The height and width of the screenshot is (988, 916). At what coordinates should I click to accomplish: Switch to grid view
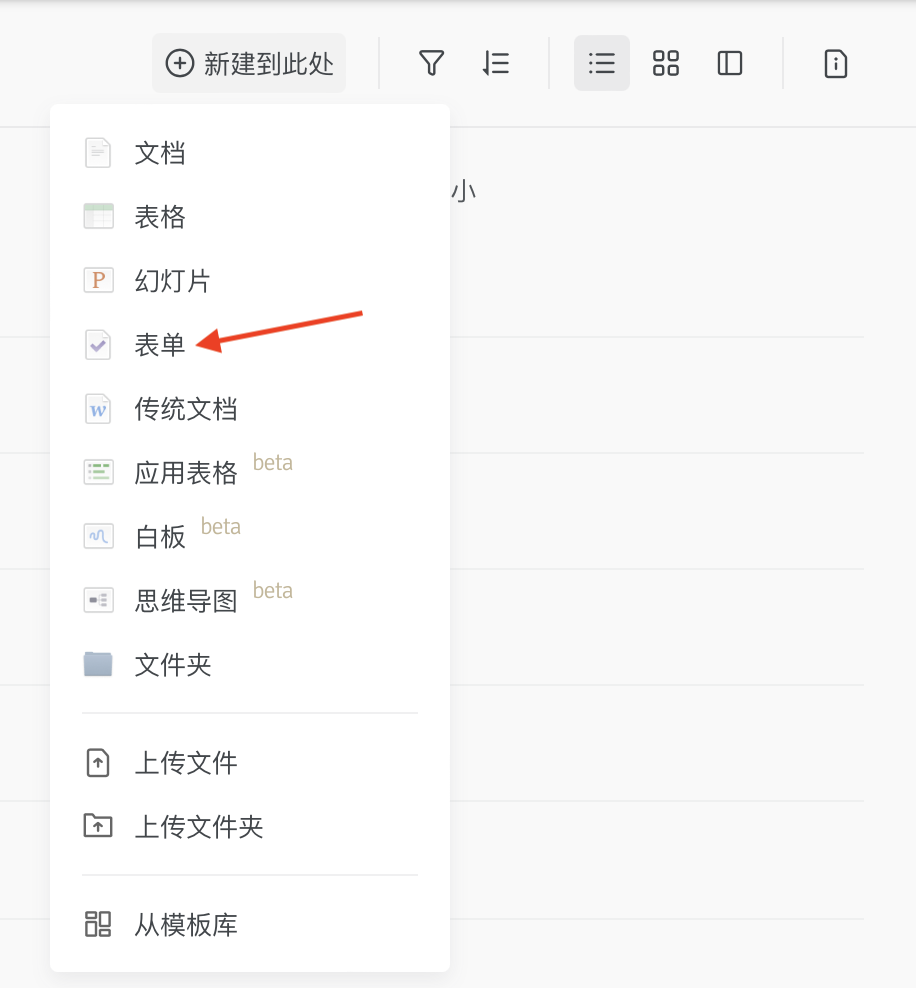[x=666, y=63]
